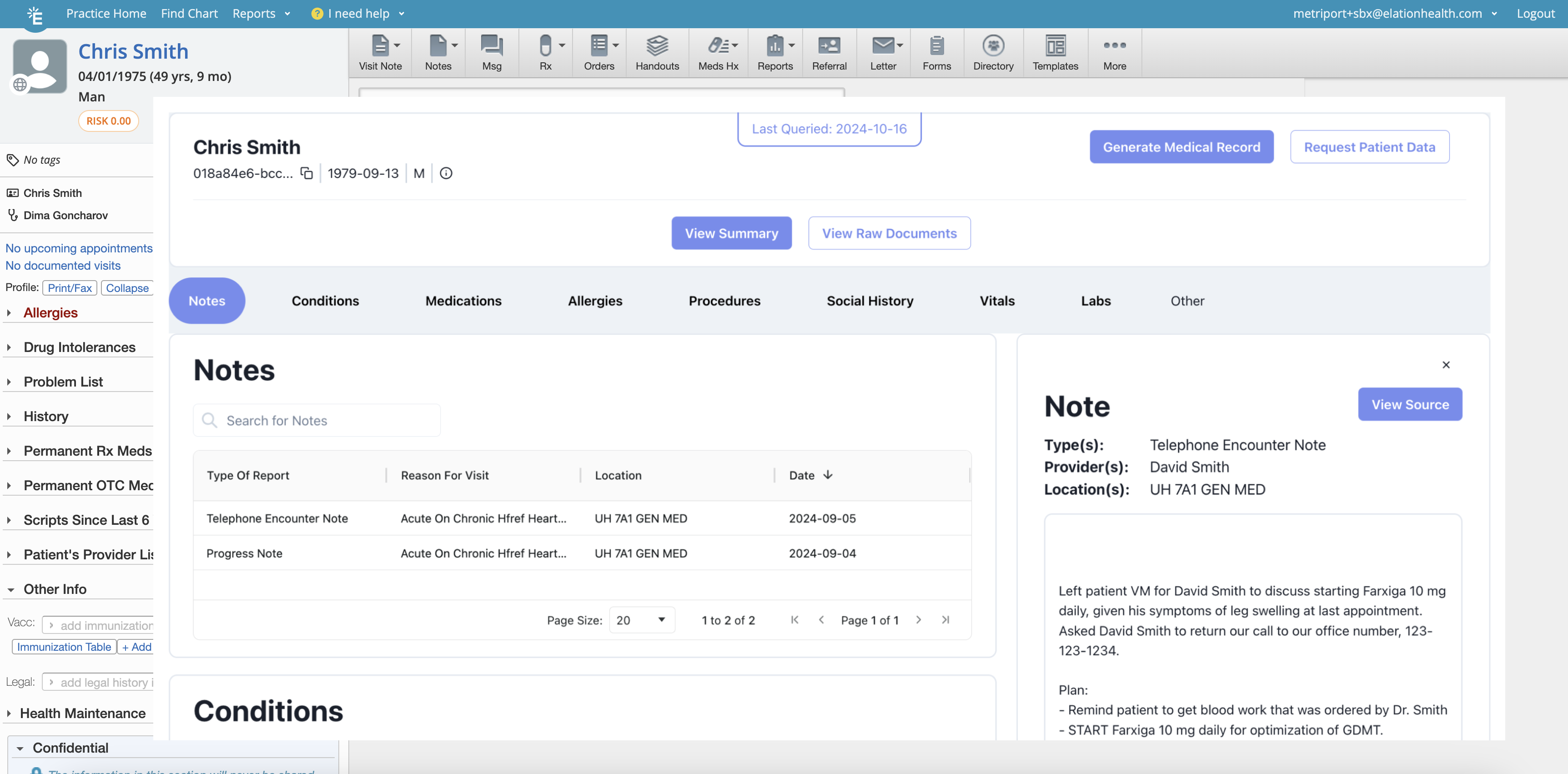Screen dimensions: 1568x774
Task: Click the Referral toolbar icon
Action: click(829, 52)
